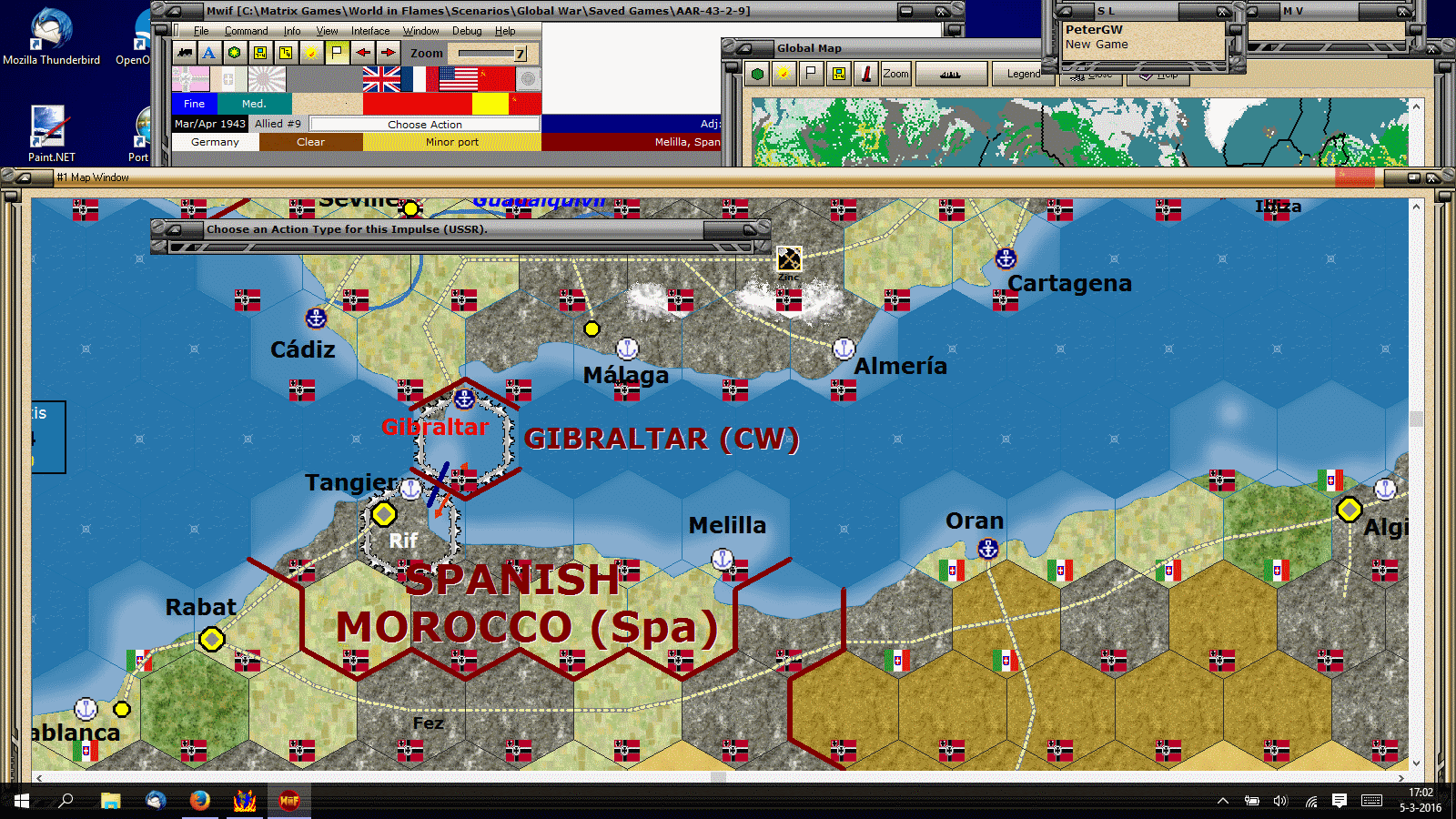Click the right red arrow toolbar button
Viewport: 1456px width, 819px height.
tap(388, 53)
